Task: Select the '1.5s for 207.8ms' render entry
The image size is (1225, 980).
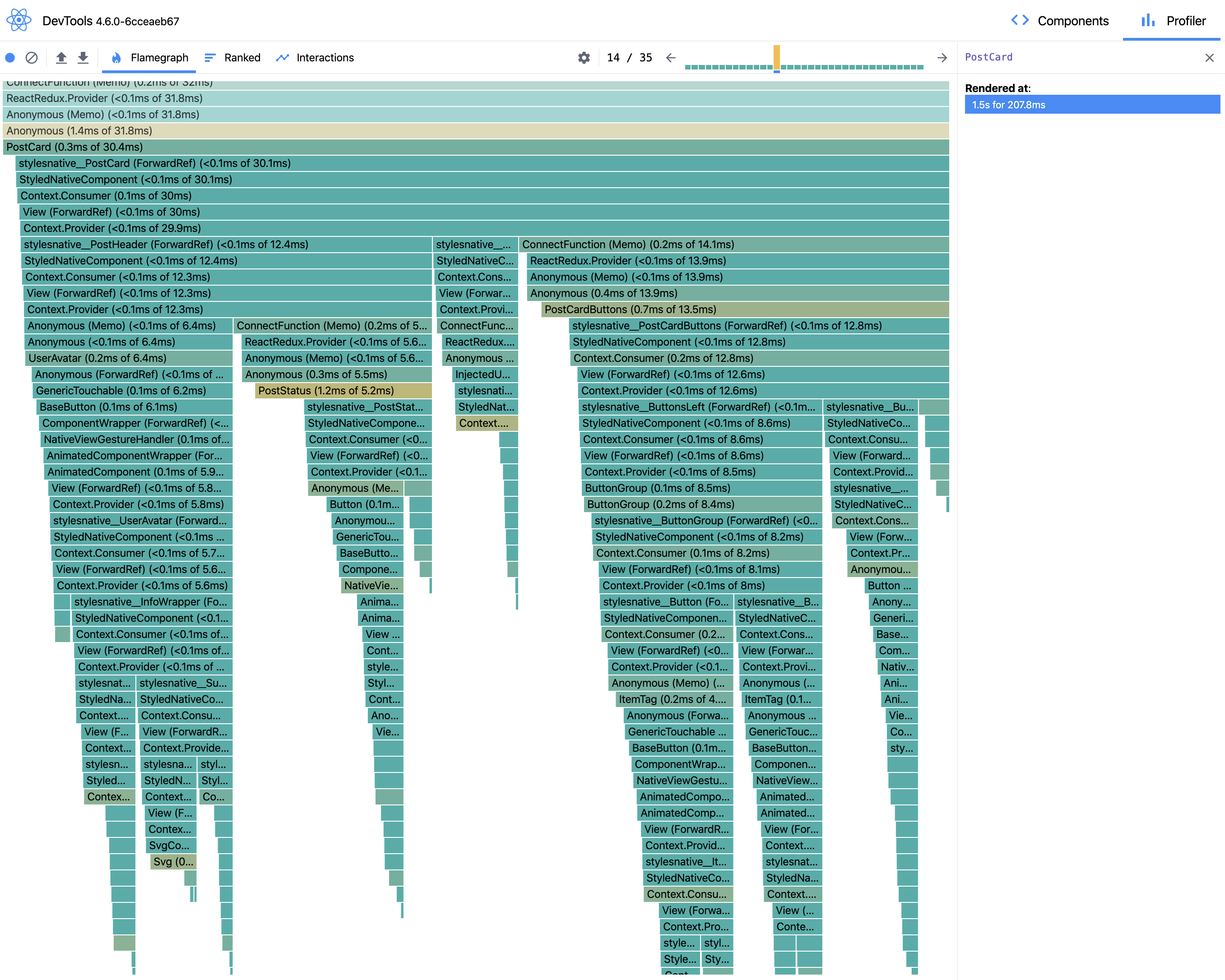Action: point(1091,105)
